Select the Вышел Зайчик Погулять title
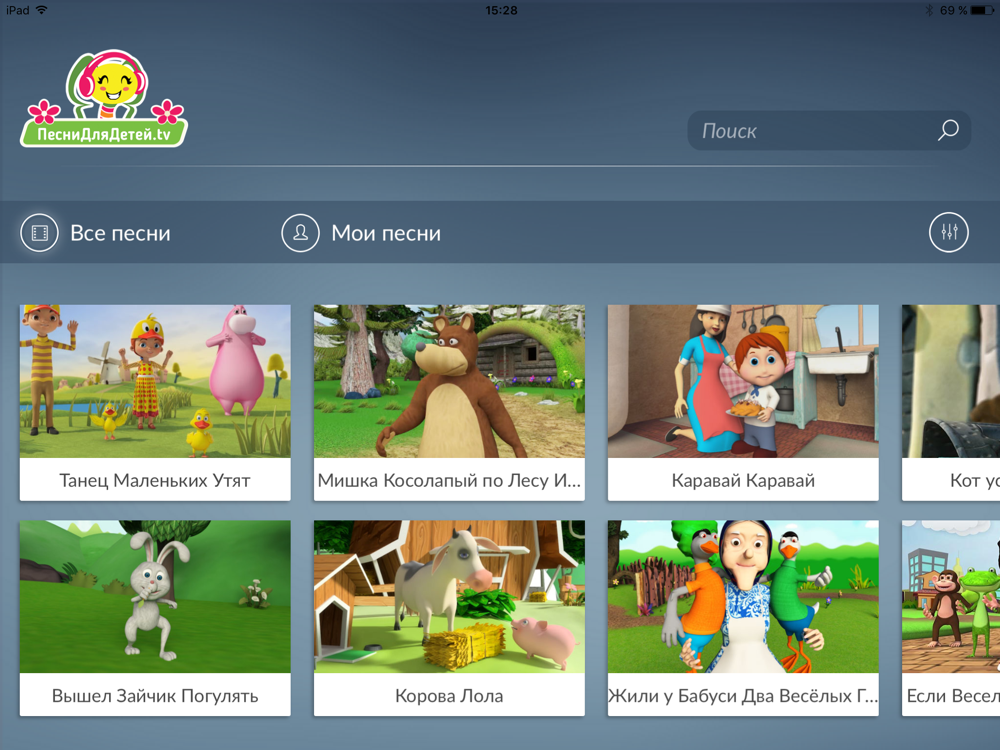Image resolution: width=1000 pixels, height=750 pixels. pos(155,696)
